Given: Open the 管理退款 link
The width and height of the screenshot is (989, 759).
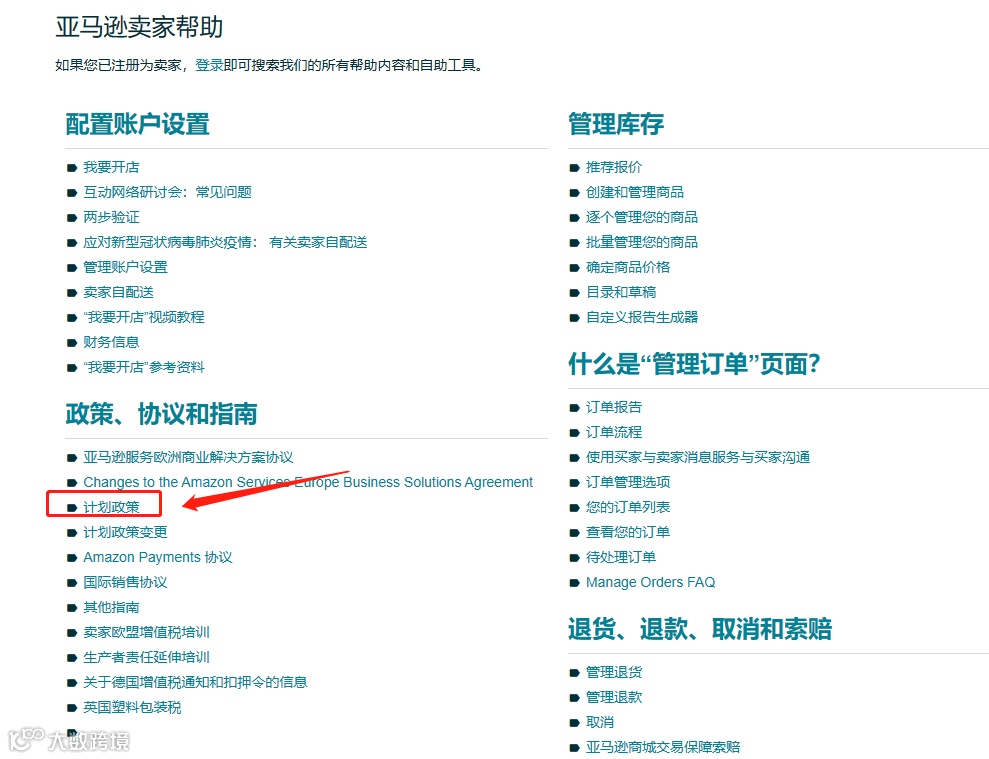Looking at the screenshot, I should point(614,697).
